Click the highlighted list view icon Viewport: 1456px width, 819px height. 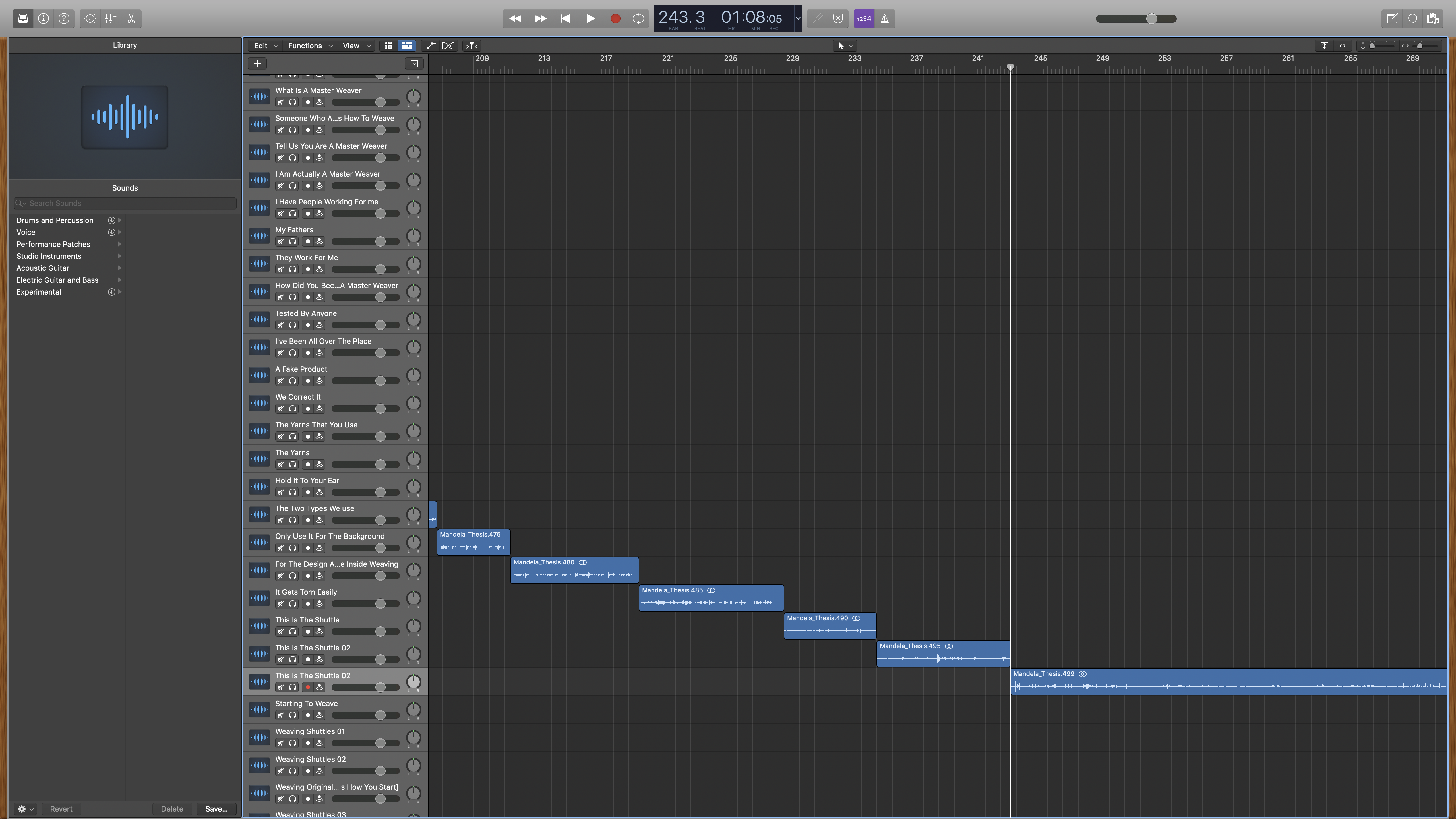[407, 46]
